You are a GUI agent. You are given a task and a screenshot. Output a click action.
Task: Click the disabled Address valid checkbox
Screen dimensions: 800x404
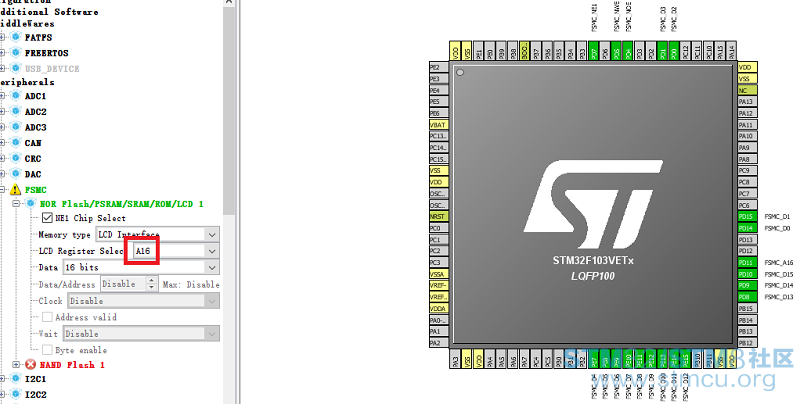(47, 317)
